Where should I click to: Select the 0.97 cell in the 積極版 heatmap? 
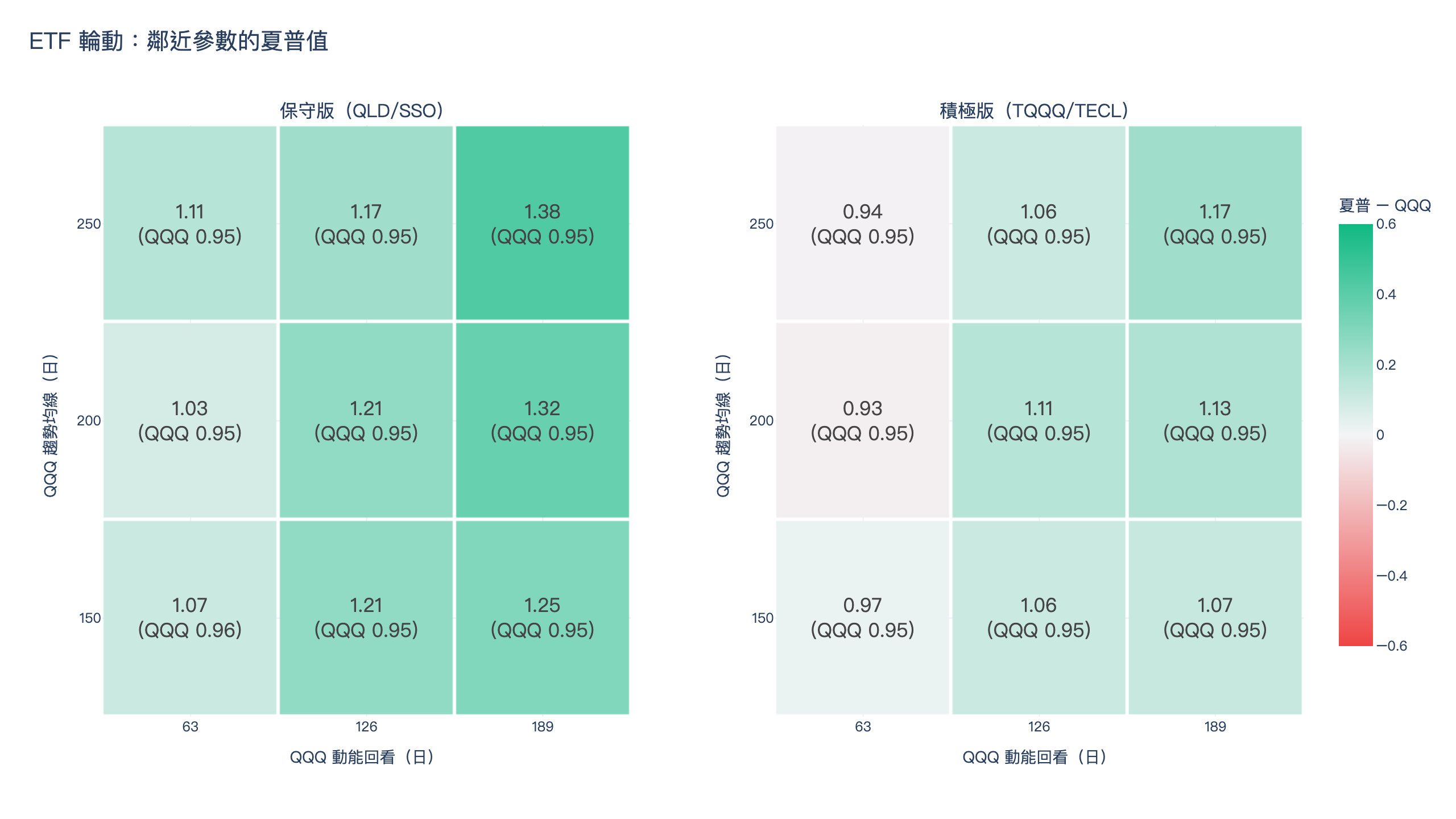point(863,617)
